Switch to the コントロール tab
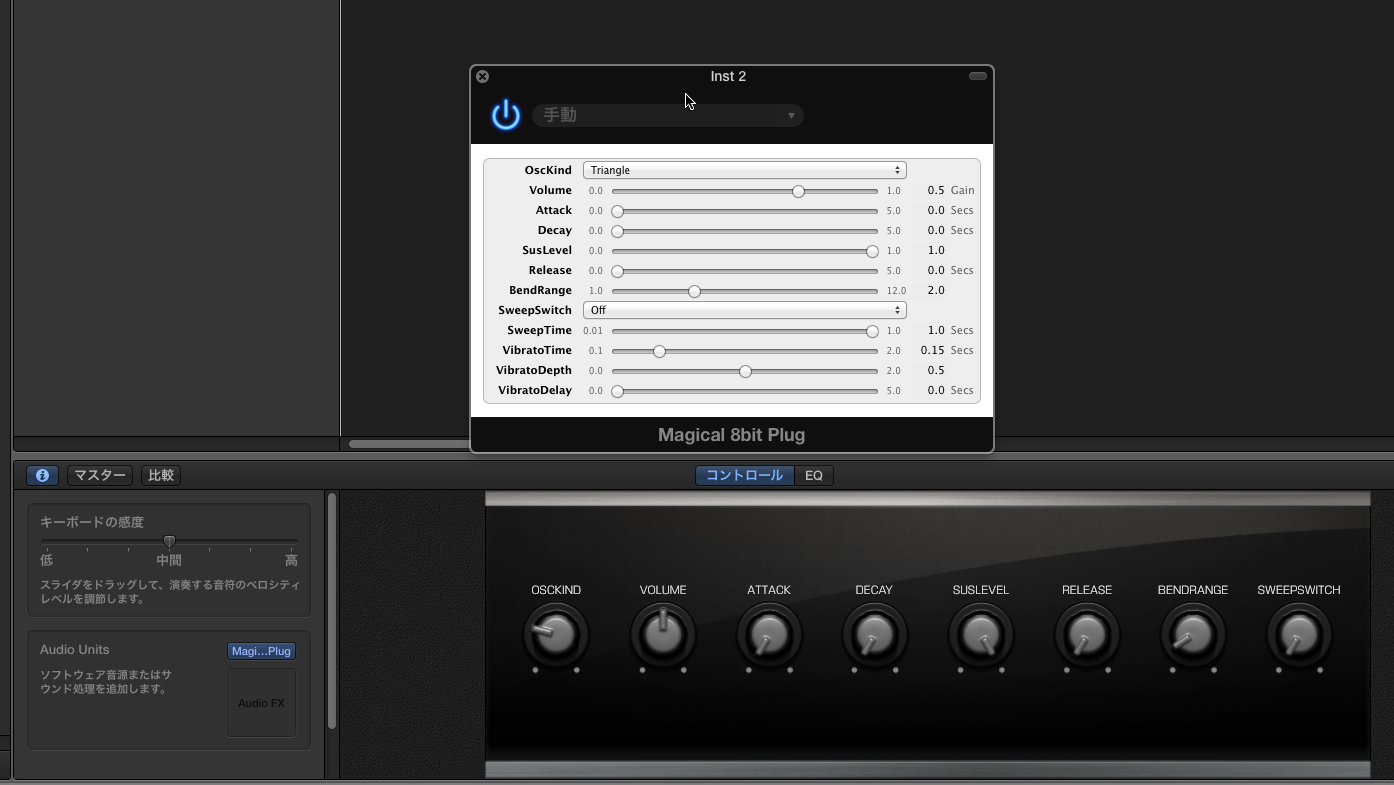The image size is (1394, 785). (x=745, y=476)
